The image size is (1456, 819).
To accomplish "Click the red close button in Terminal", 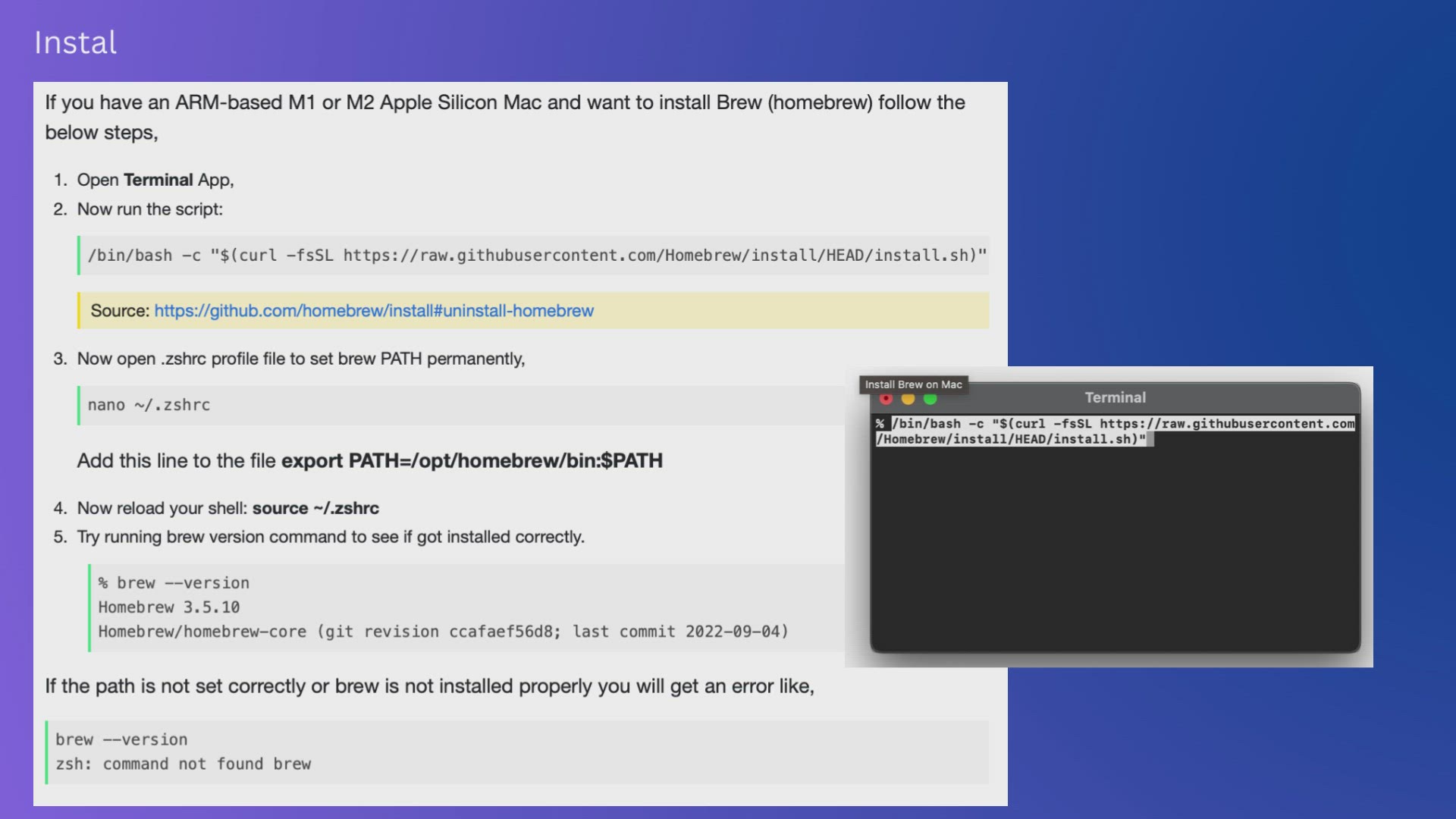I will (886, 400).
